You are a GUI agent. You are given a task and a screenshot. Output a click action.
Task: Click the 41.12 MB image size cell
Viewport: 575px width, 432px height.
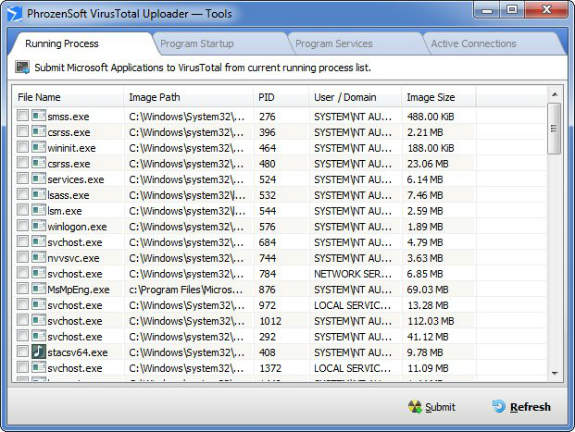[x=428, y=337]
